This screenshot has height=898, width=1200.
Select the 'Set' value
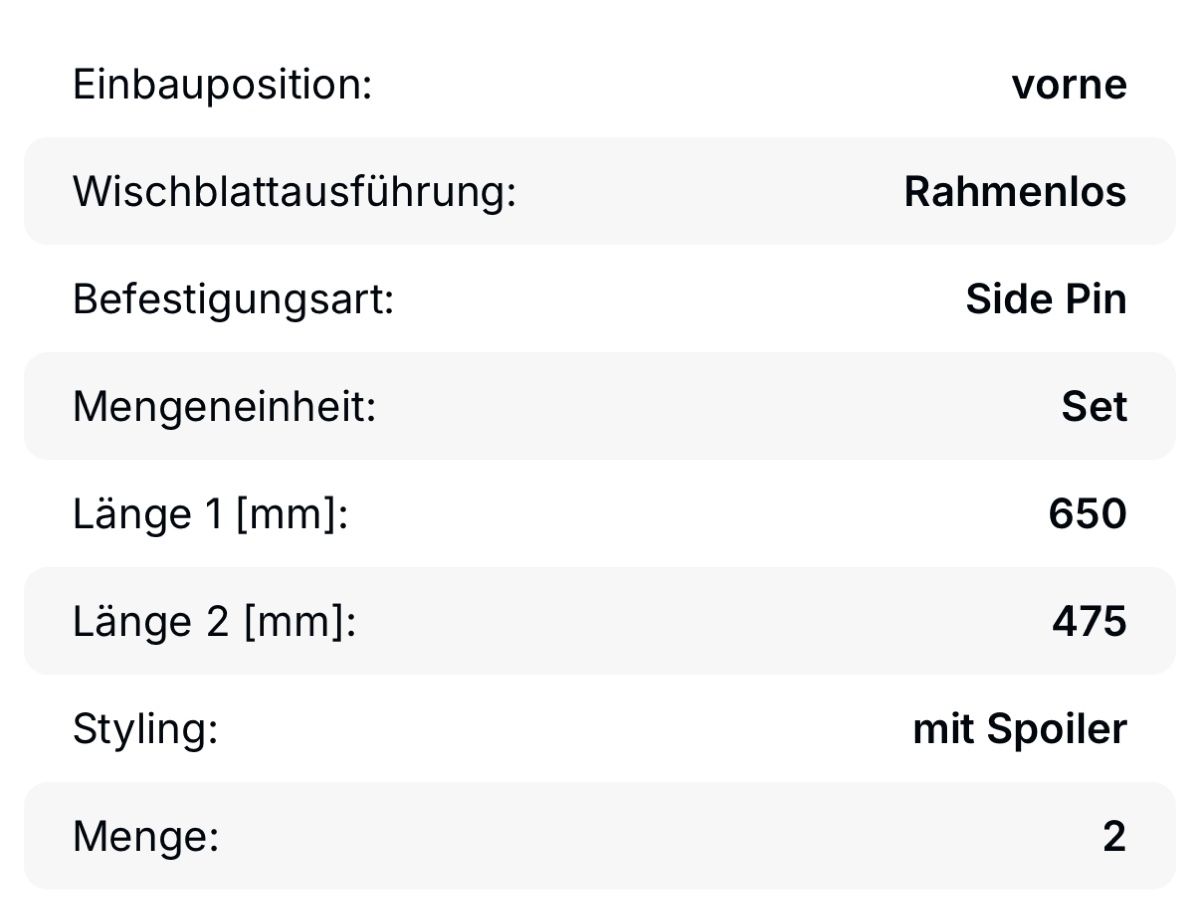pyautogui.click(x=1093, y=407)
